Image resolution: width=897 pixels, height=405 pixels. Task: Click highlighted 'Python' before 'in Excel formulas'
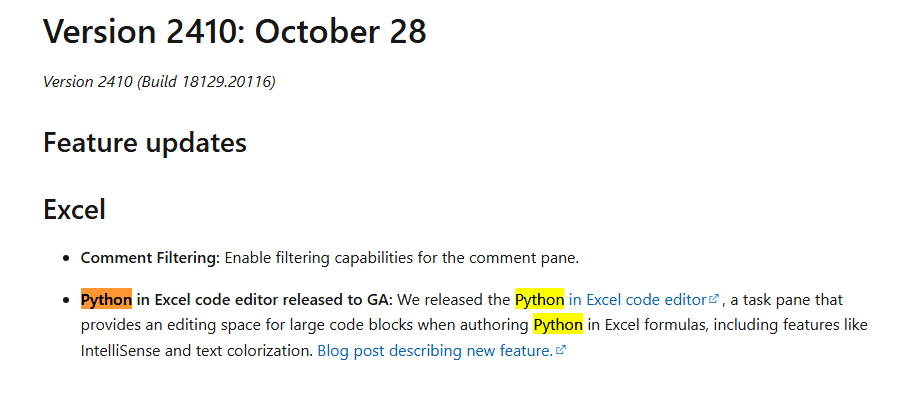(x=558, y=325)
